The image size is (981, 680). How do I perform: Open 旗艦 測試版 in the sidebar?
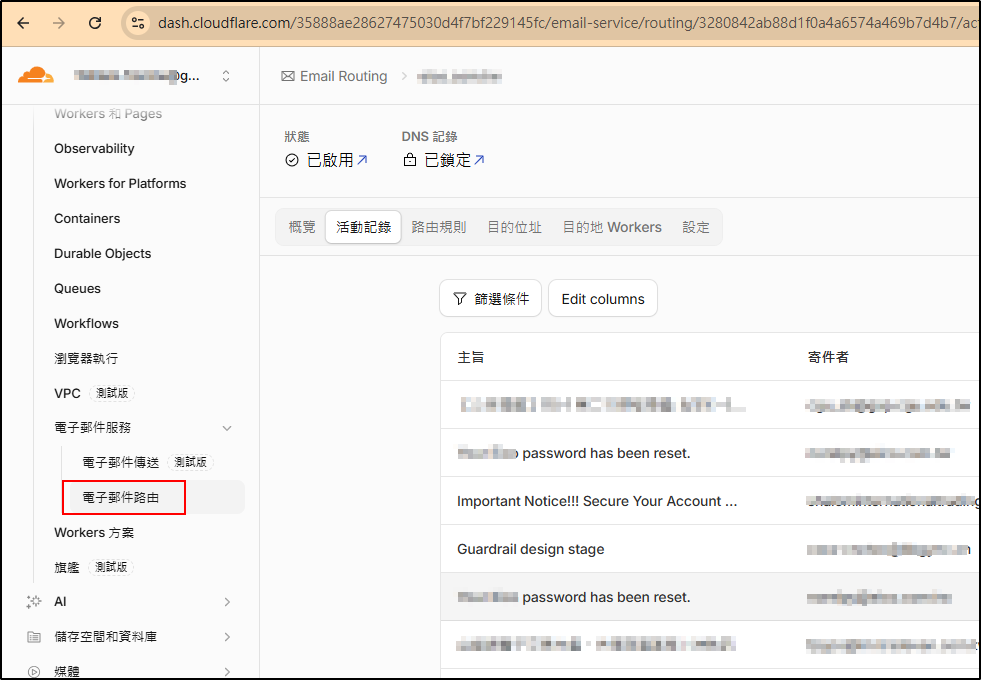tap(93, 567)
